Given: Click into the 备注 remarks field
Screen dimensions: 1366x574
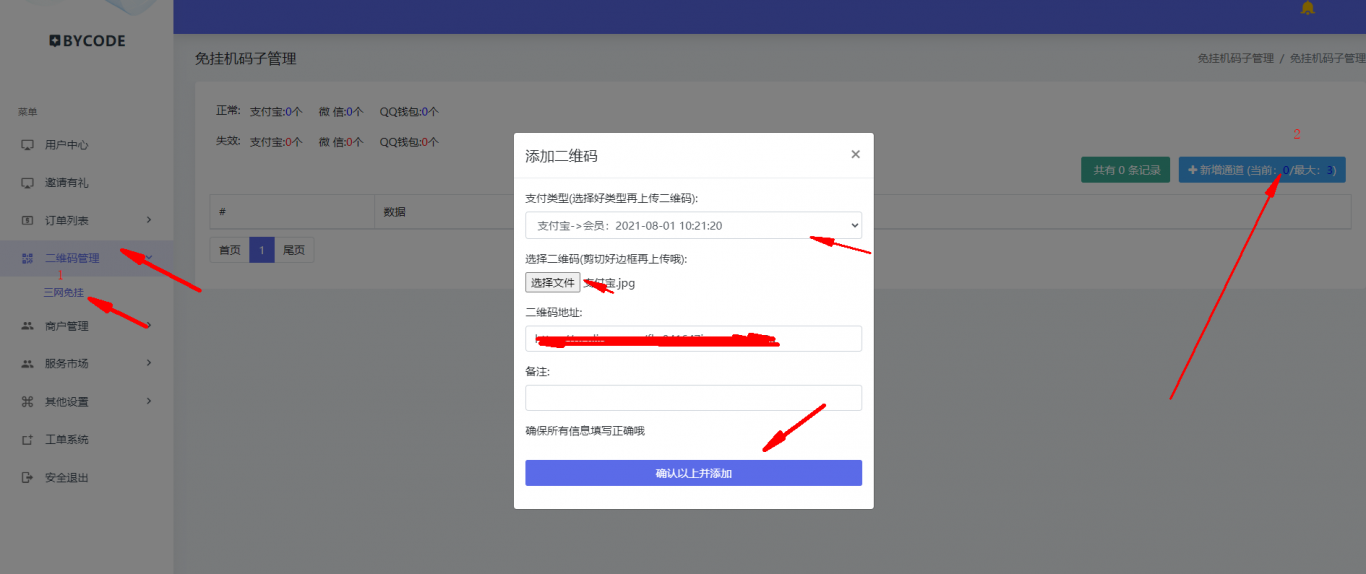Looking at the screenshot, I should click(693, 398).
